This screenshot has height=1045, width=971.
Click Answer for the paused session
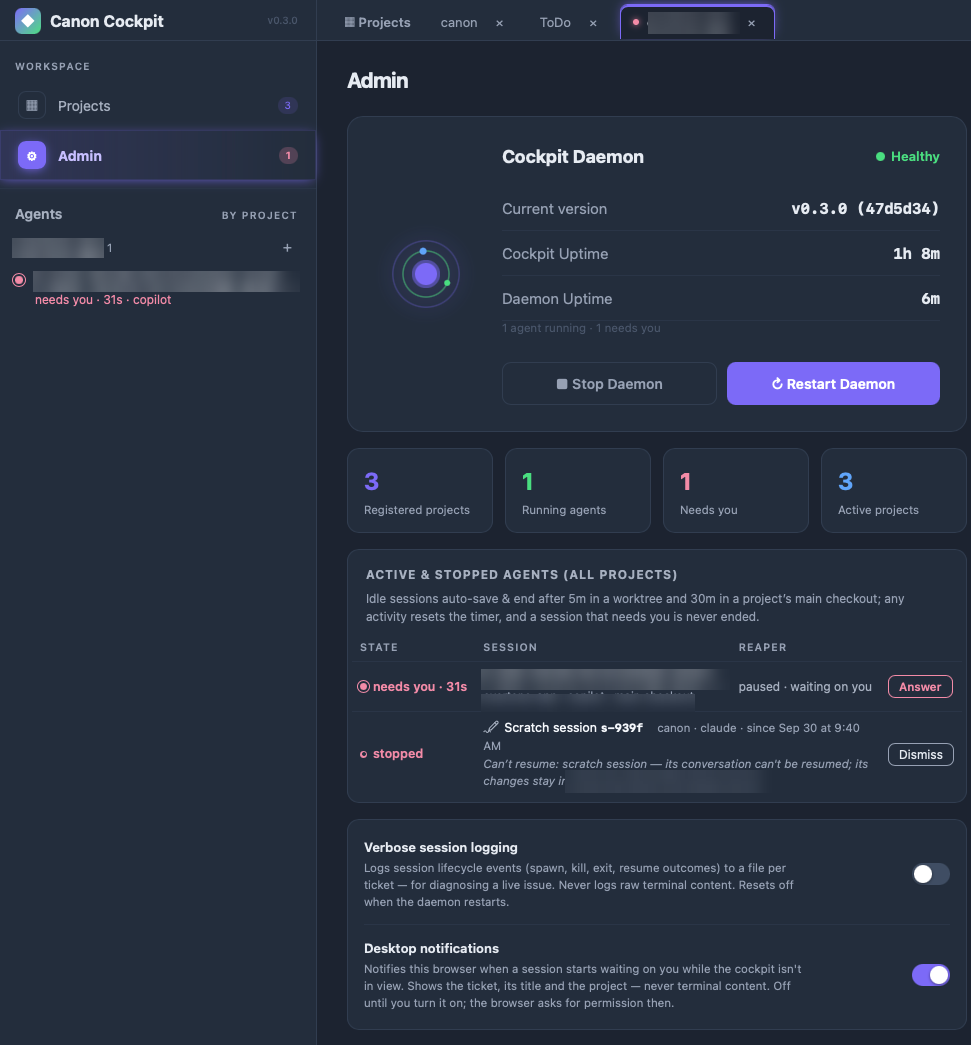pyautogui.click(x=920, y=686)
